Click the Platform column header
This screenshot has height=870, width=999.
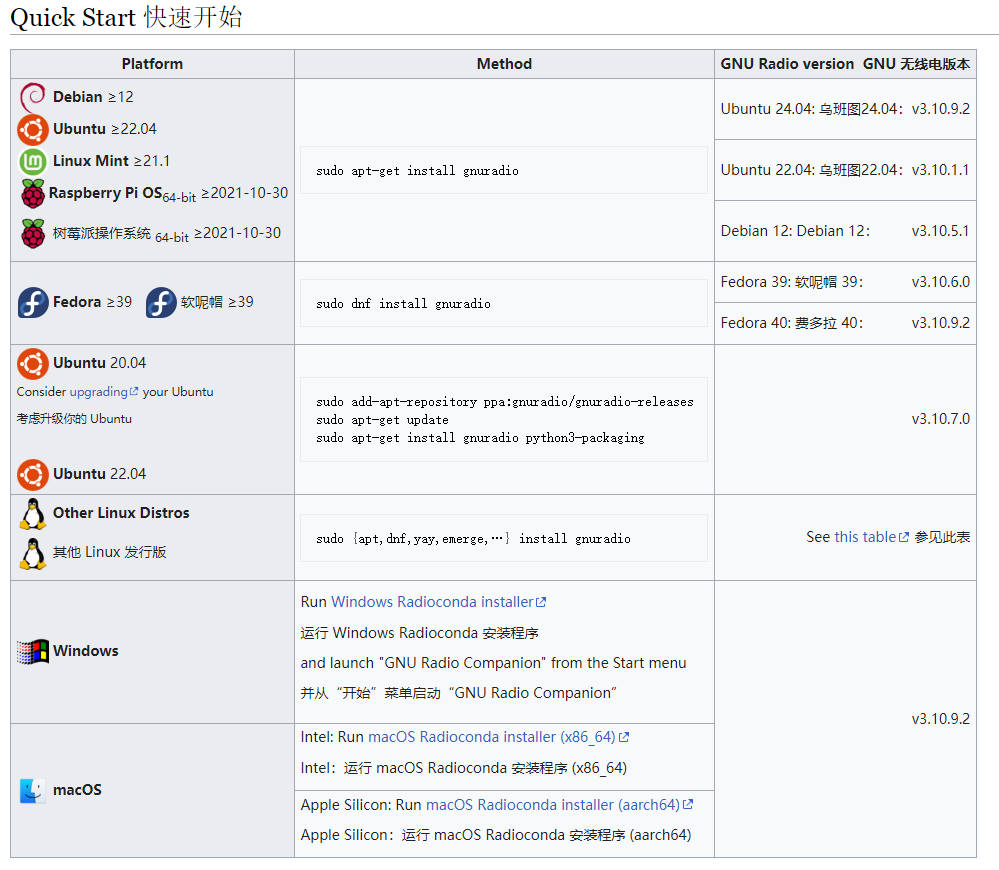[x=152, y=64]
